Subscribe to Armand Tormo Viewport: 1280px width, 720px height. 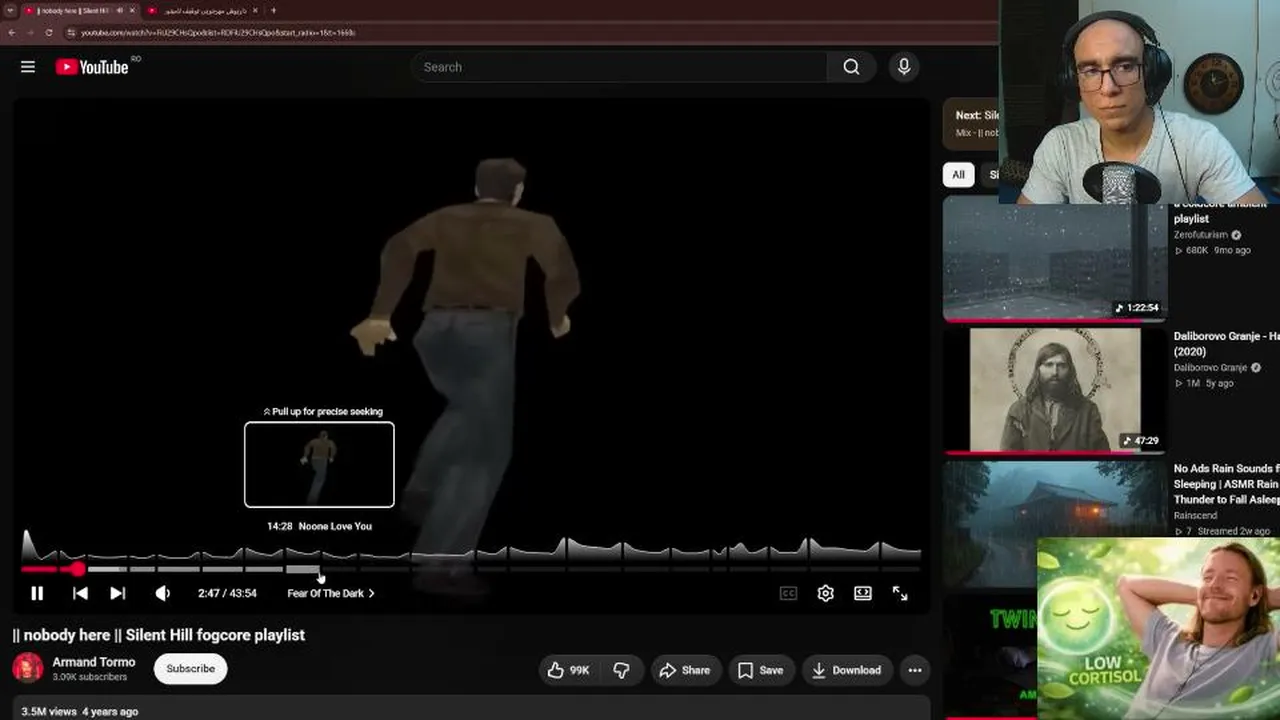190,669
